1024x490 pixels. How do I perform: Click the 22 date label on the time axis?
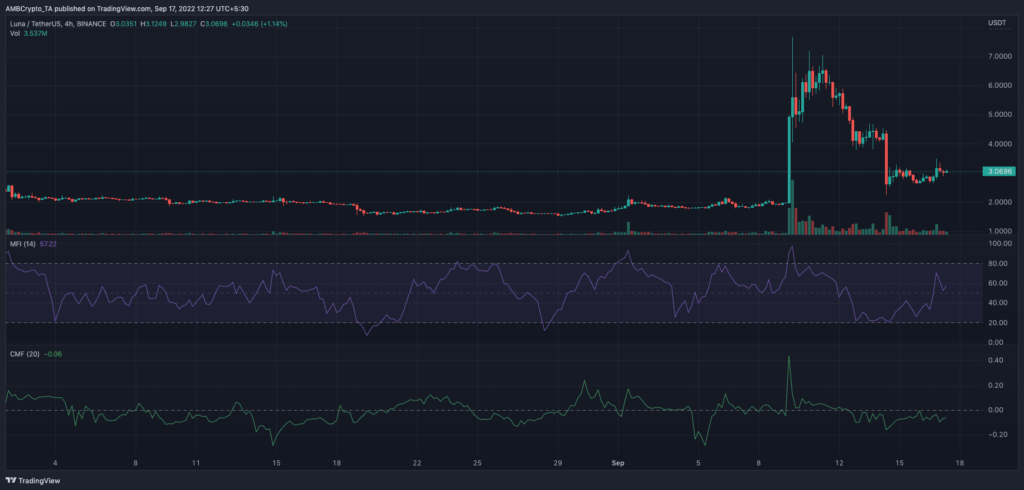tap(417, 463)
